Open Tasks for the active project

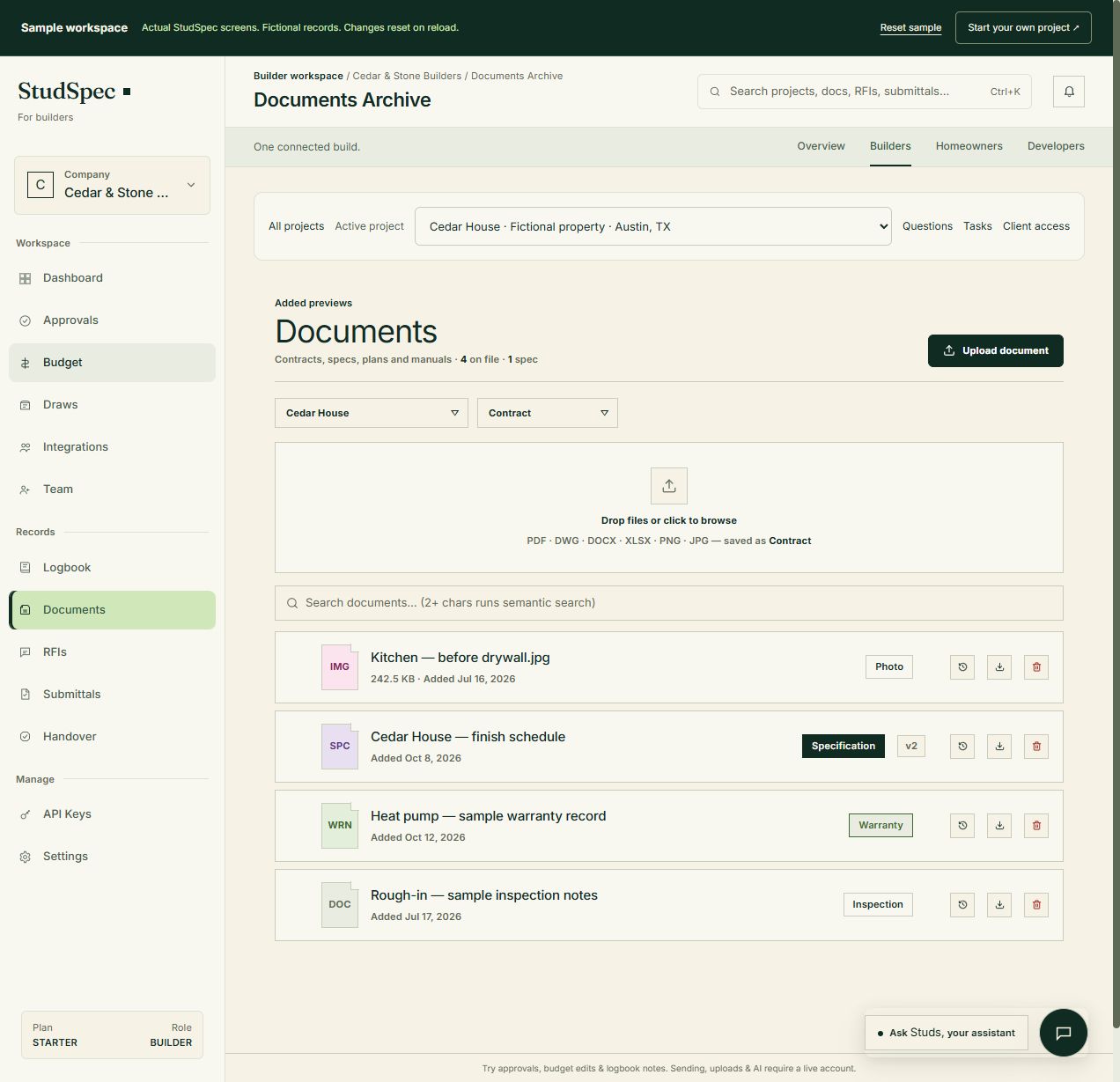coord(977,226)
